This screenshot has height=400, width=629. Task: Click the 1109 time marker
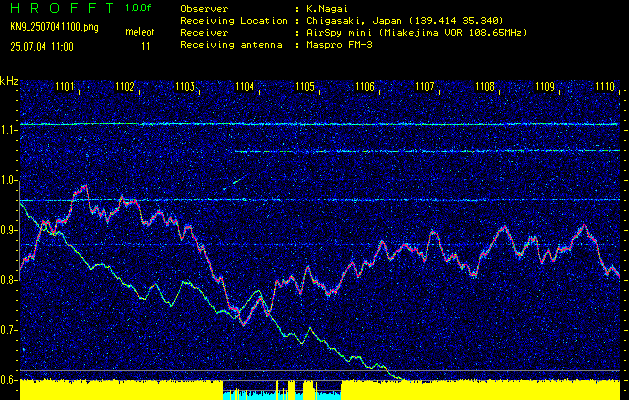[545, 86]
